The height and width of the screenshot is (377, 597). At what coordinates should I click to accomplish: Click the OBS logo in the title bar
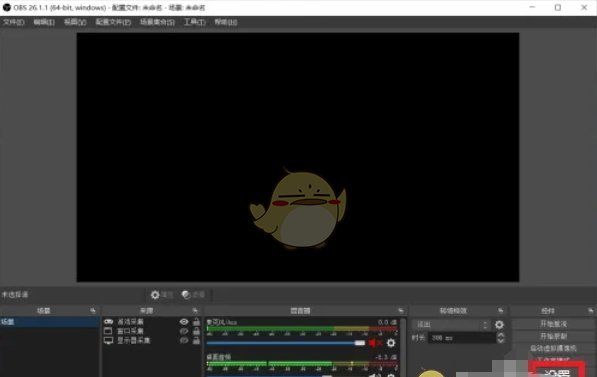click(x=6, y=7)
